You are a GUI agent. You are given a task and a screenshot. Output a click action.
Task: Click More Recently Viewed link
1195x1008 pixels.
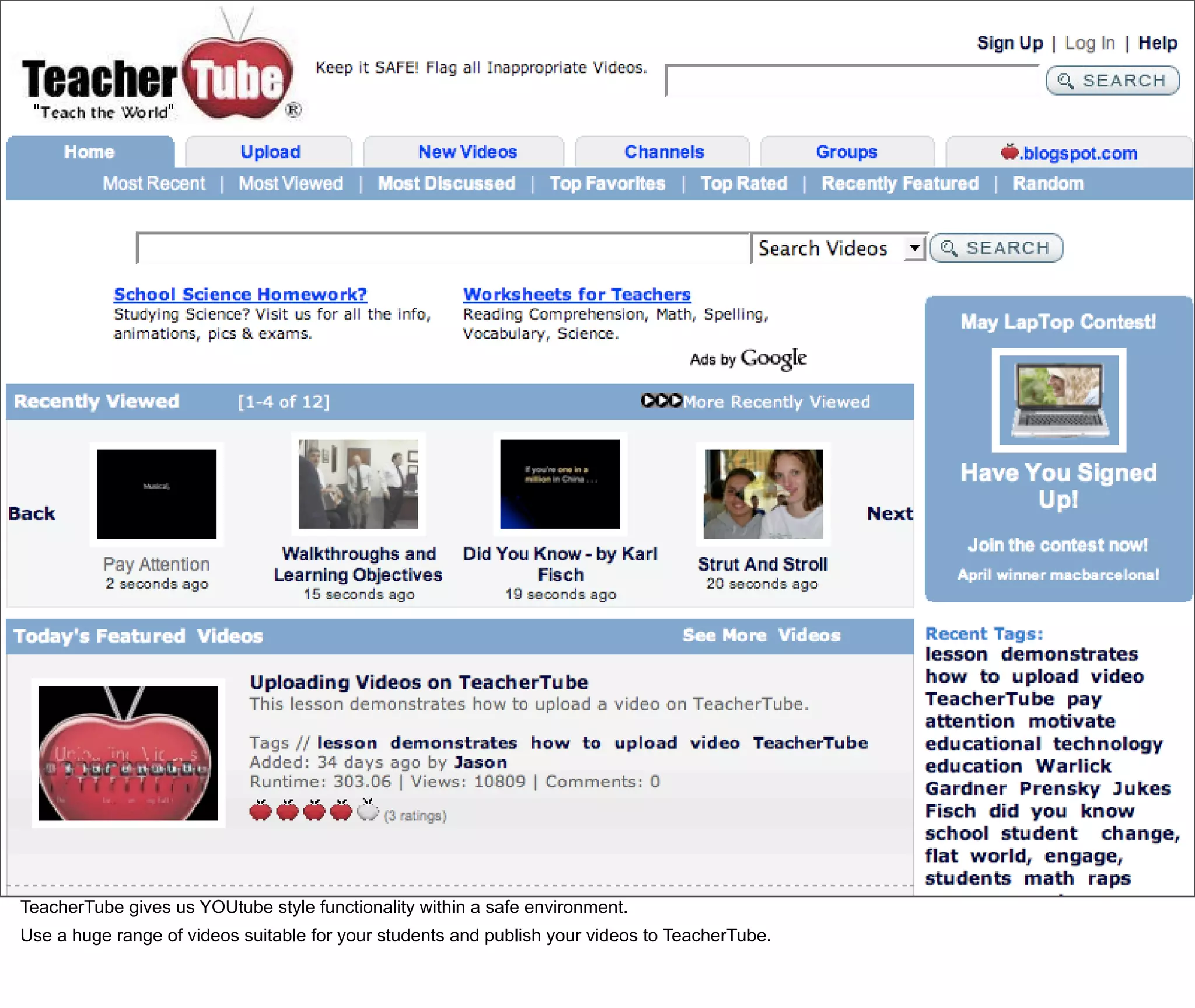point(776,402)
